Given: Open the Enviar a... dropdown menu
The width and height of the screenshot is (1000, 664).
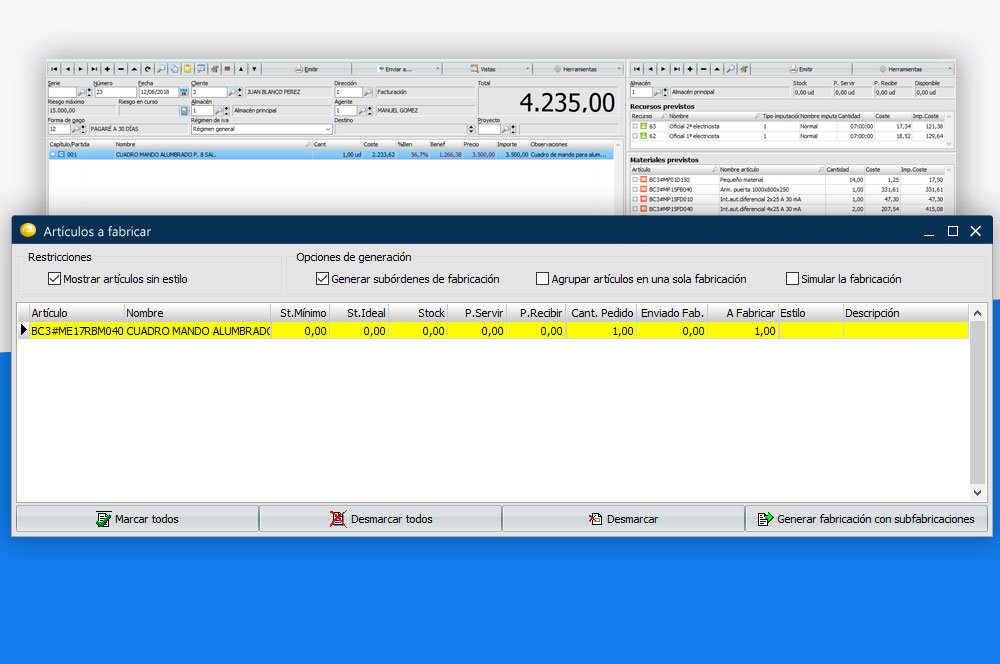Looking at the screenshot, I should 395,69.
